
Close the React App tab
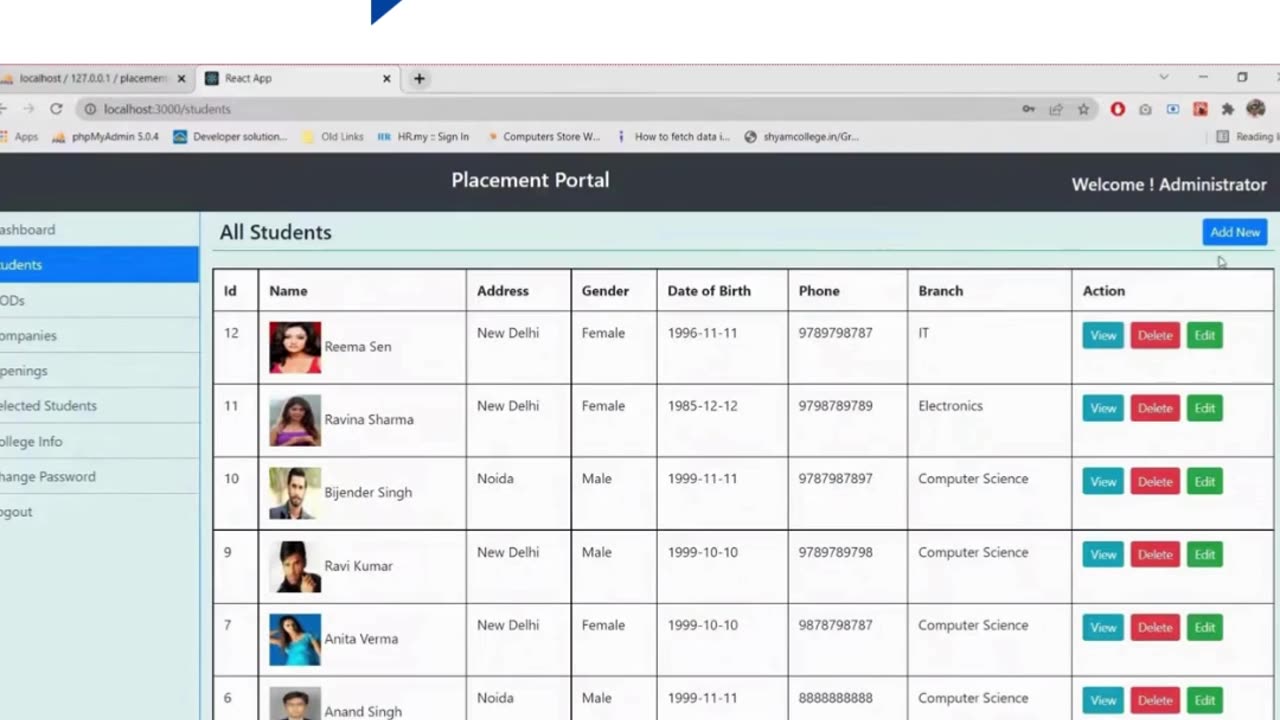(387, 78)
